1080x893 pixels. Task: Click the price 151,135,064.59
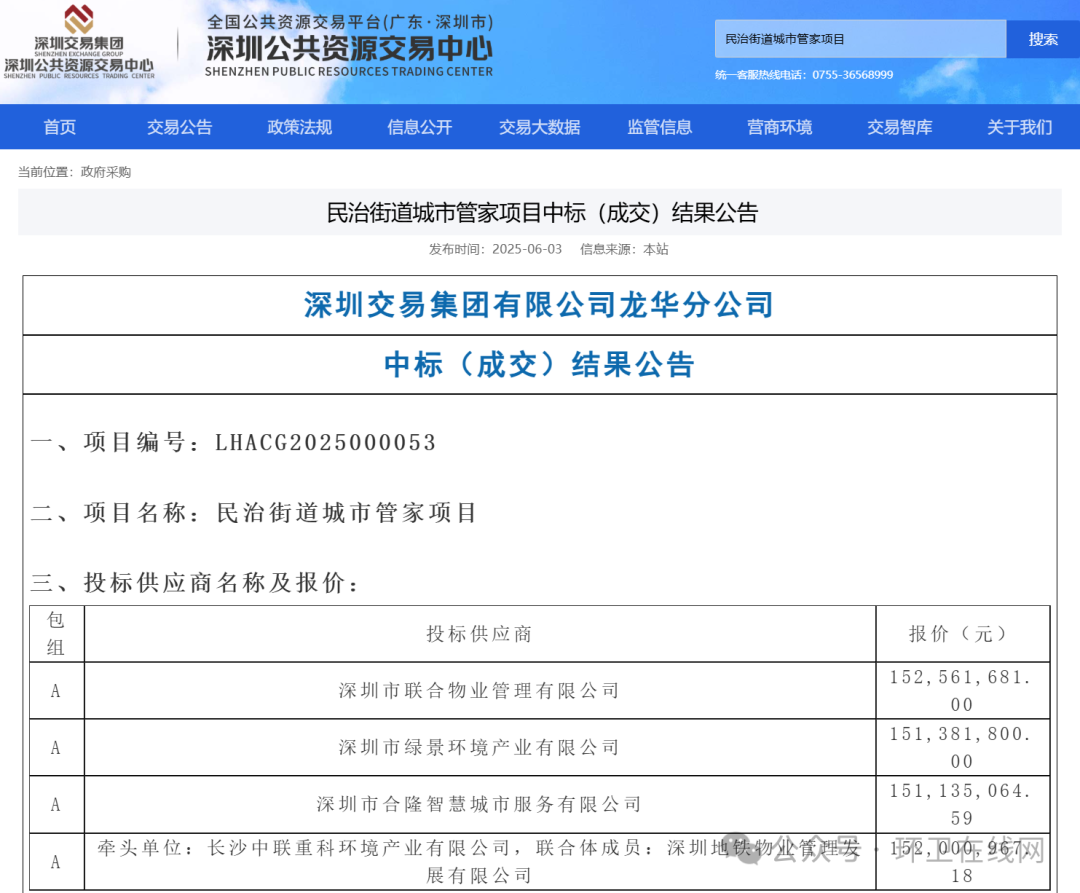click(962, 804)
